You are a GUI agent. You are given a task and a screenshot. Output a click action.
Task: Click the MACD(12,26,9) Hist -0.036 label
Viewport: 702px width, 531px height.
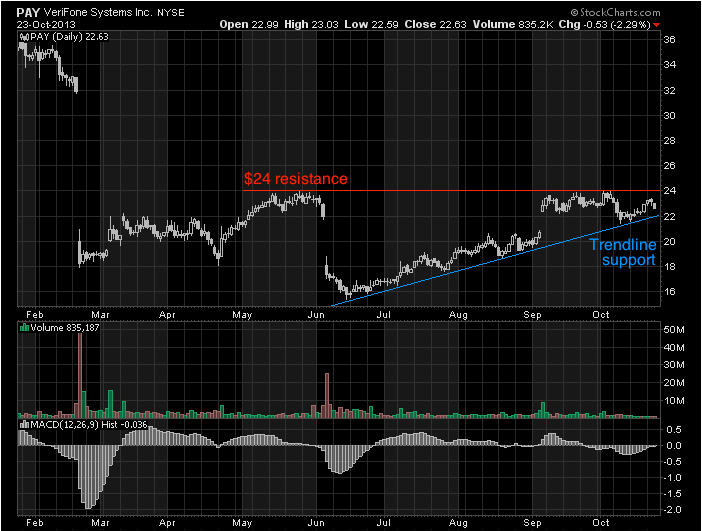click(89, 424)
